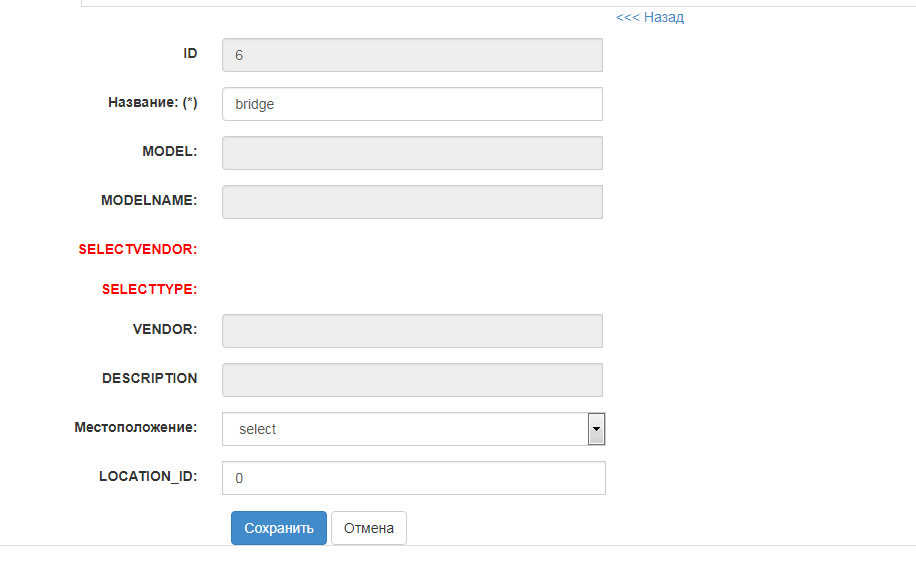Image resolution: width=916 pixels, height=573 pixels.
Task: Click the MODELNAME input field
Action: (x=412, y=202)
